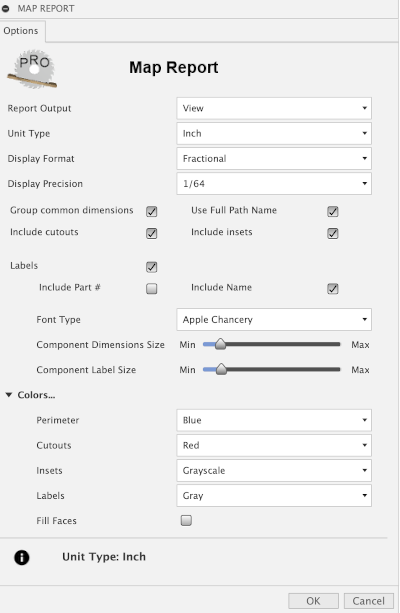This screenshot has width=400, height=613.
Task: Collapse the MAP REPORT panel header icon
Action: coord(6,8)
